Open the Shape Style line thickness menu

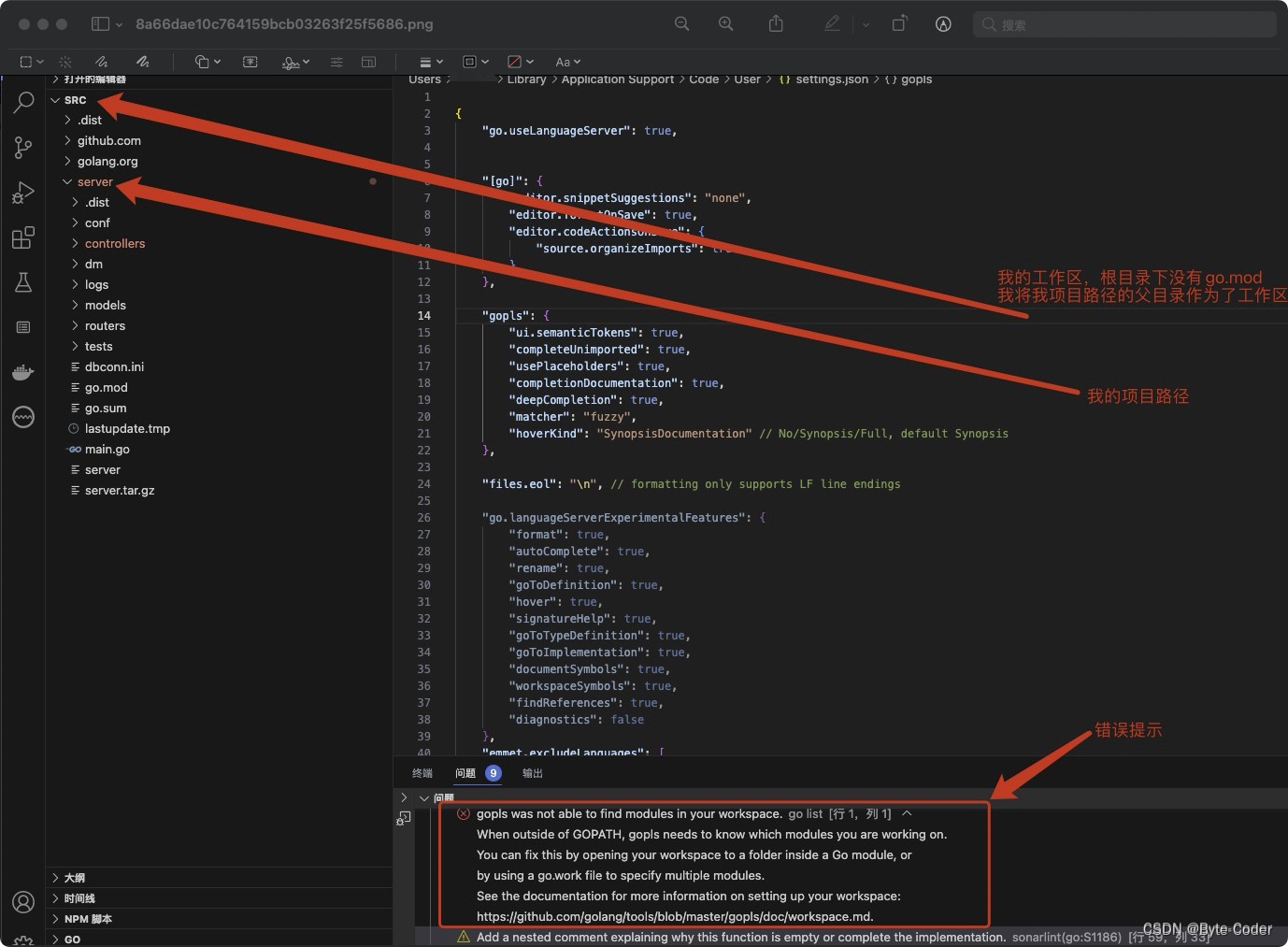coord(431,62)
